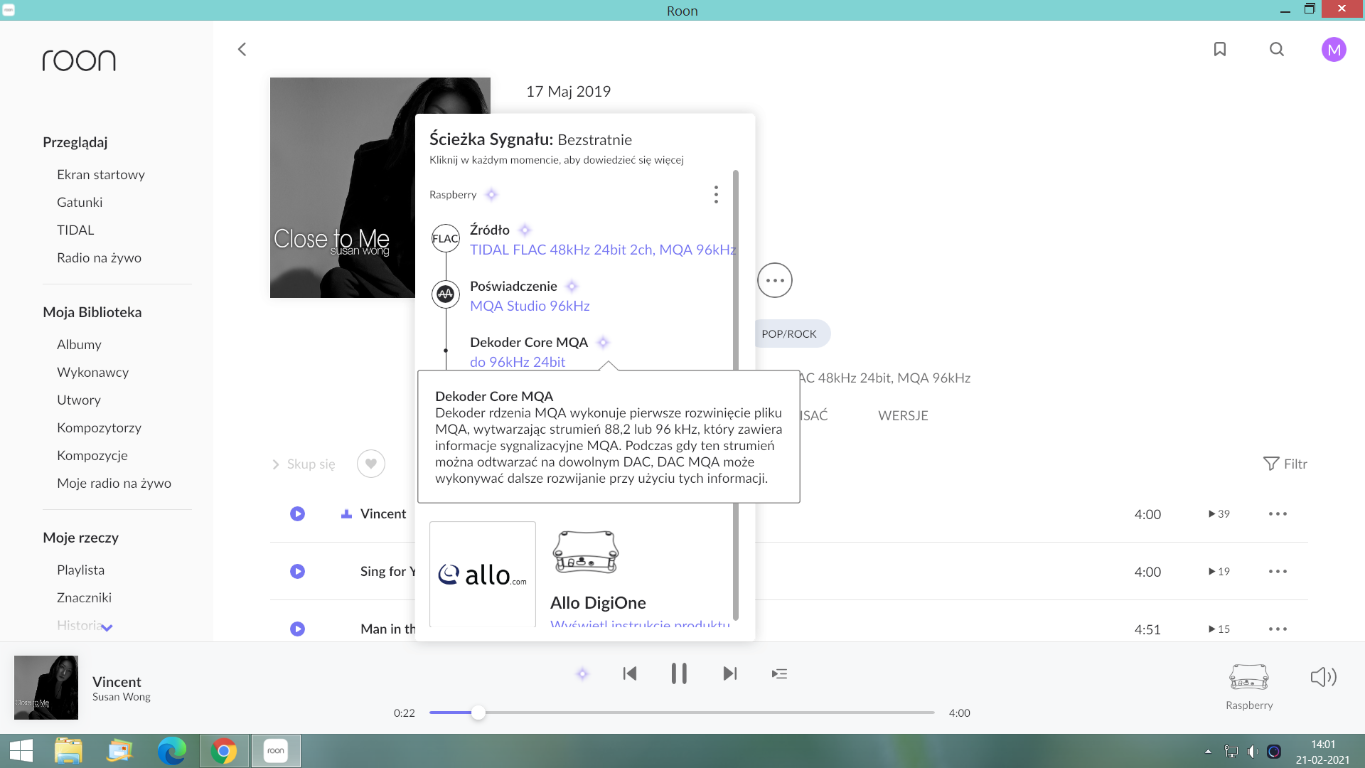The height and width of the screenshot is (768, 1365).
Task: Open Microsoft Edge from taskbar
Action: pos(172,751)
